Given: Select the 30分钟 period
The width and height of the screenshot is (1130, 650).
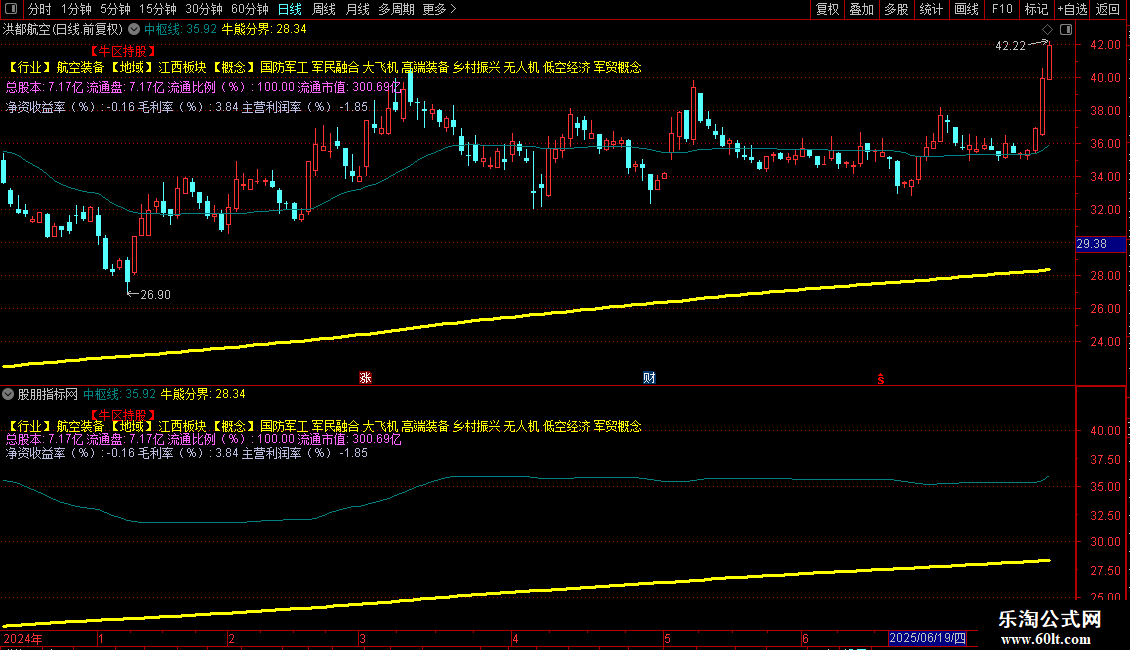Looking at the screenshot, I should (203, 9).
